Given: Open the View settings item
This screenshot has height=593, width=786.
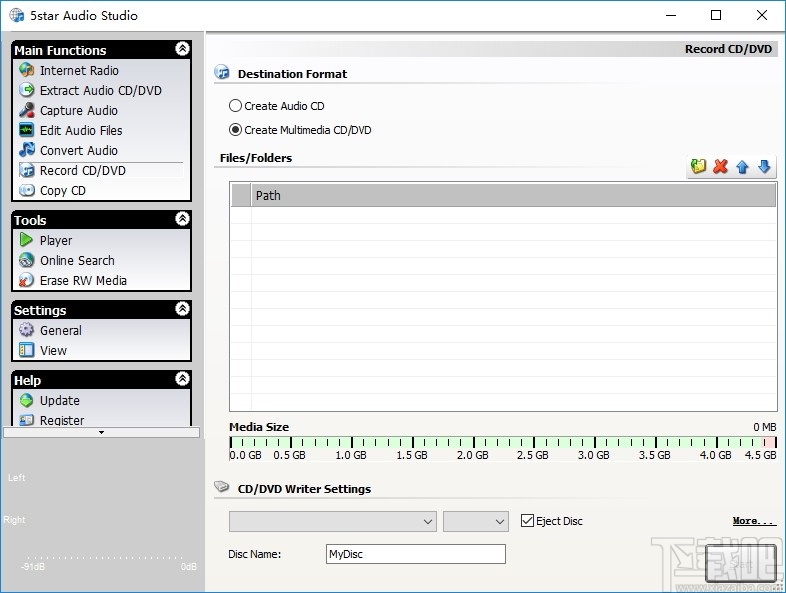Looking at the screenshot, I should tap(53, 350).
